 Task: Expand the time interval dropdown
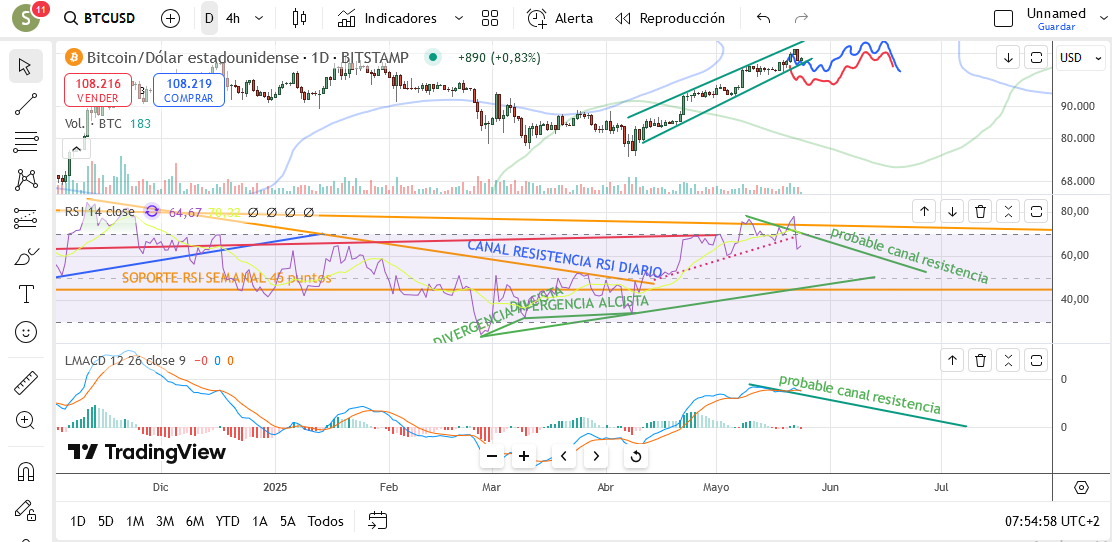(259, 18)
